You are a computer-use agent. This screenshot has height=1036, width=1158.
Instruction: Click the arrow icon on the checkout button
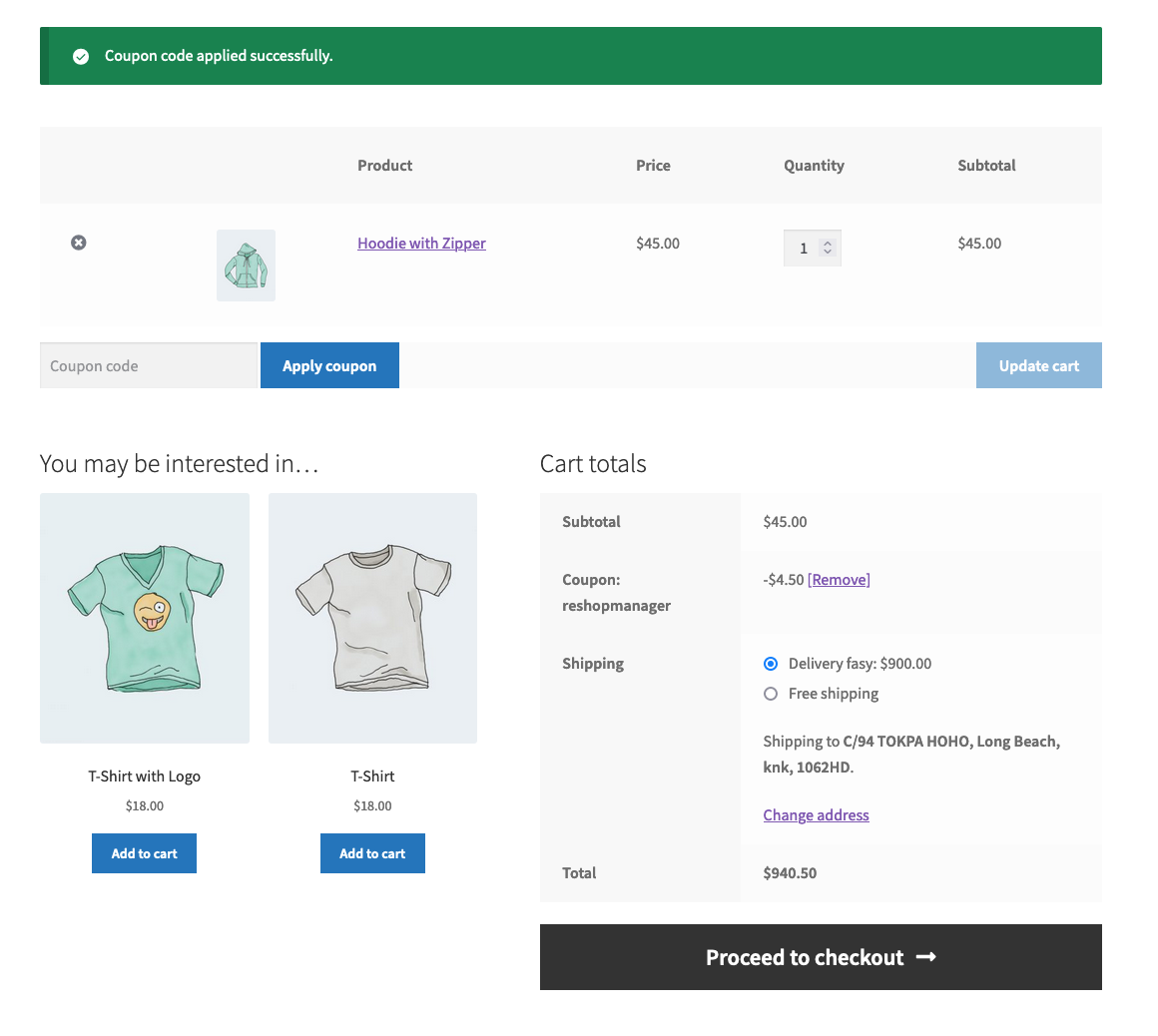point(926,957)
